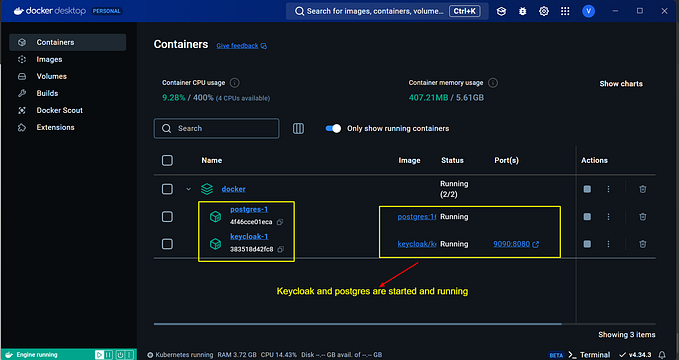
Task: Stop the postgres-1 container
Action: pos(587,217)
